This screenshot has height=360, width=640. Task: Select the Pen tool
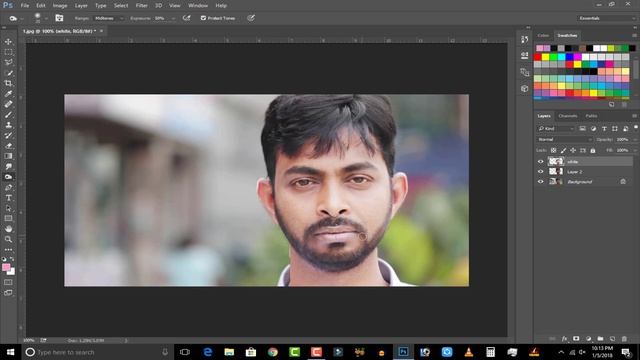tap(8, 187)
